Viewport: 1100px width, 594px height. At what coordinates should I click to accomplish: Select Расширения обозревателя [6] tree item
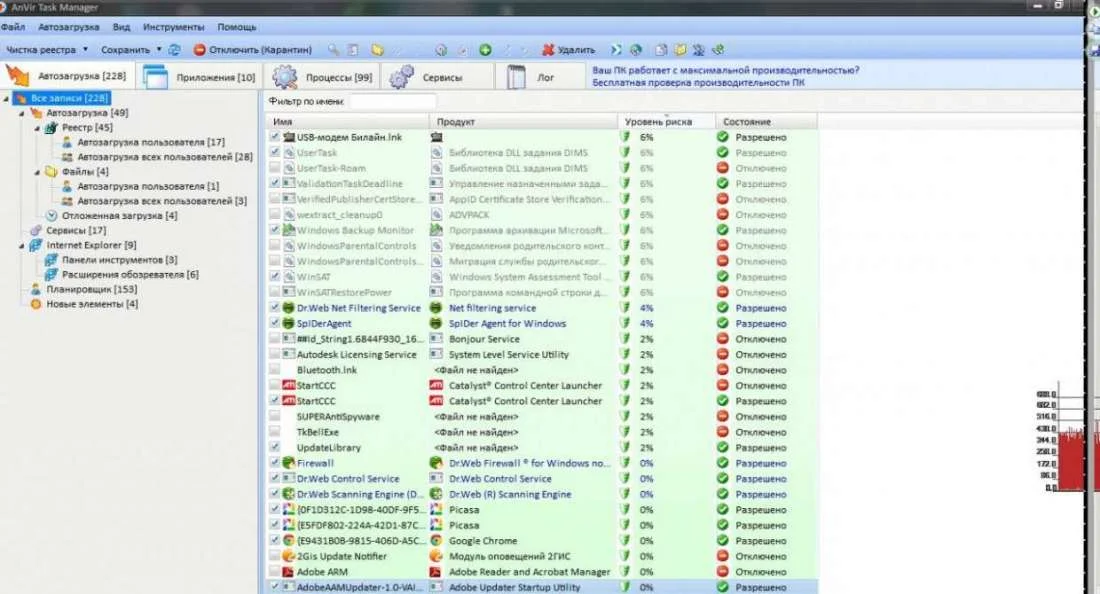pyautogui.click(x=130, y=274)
